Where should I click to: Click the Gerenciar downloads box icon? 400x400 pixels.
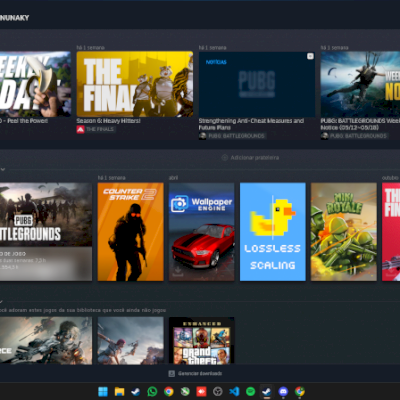click(172, 374)
